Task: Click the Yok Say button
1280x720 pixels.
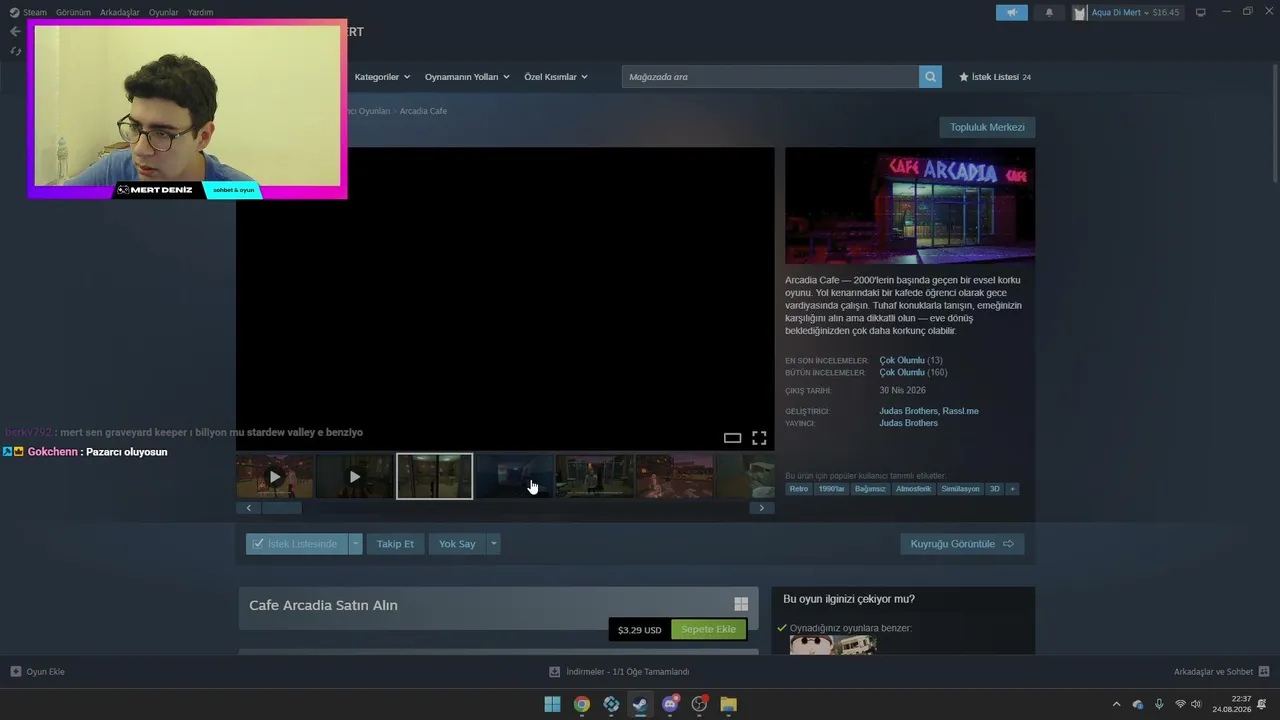Action: coord(457,544)
